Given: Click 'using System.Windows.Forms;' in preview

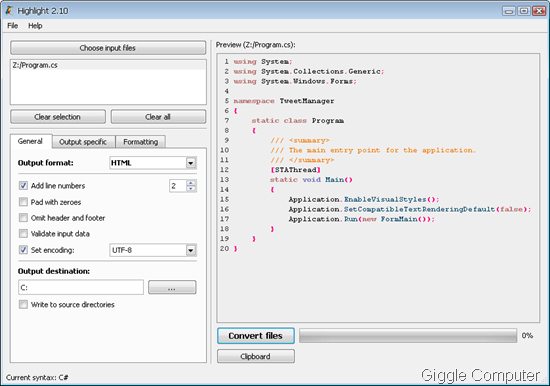Looking at the screenshot, I should point(295,81).
